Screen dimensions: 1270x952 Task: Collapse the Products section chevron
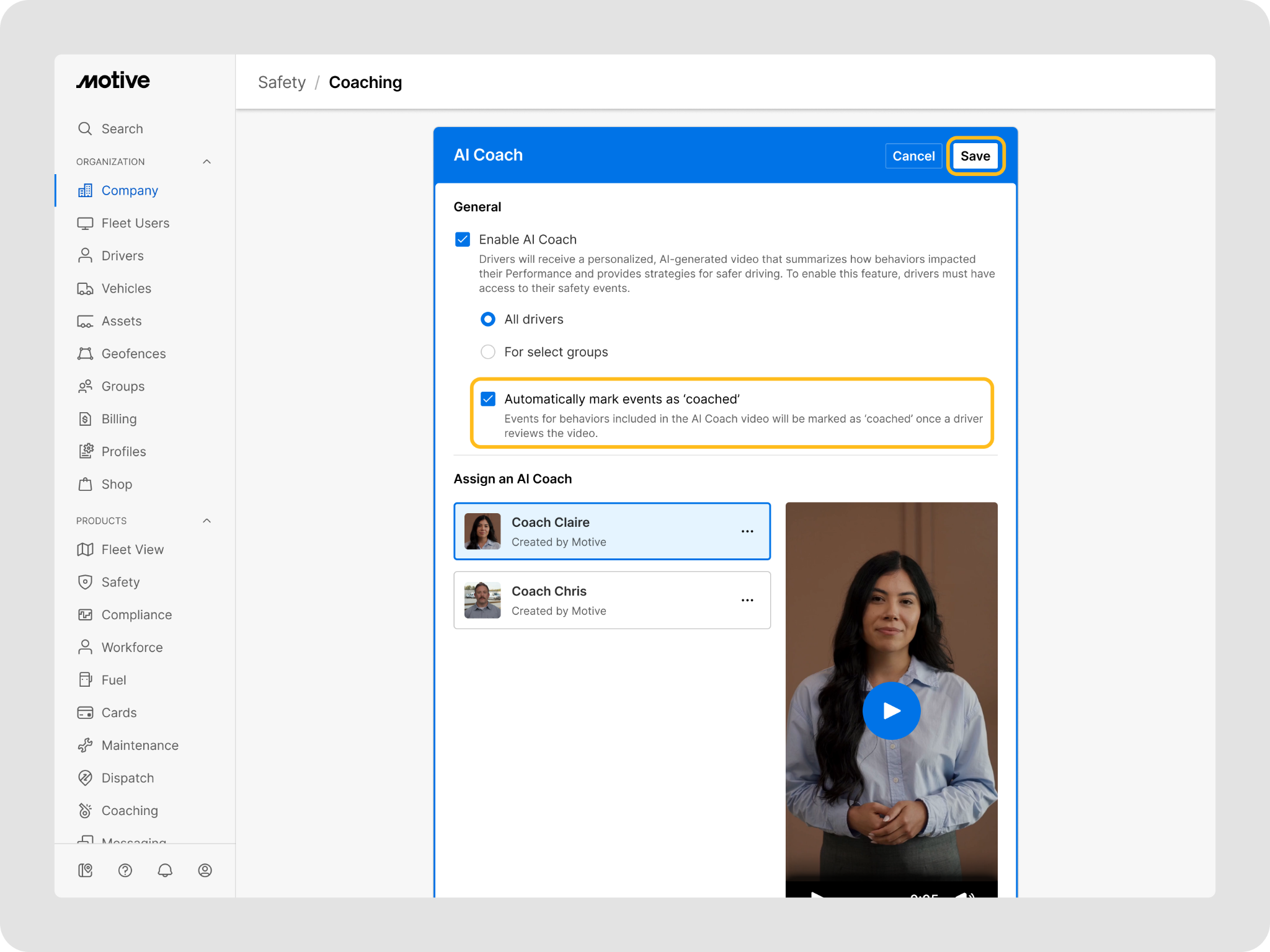point(207,521)
